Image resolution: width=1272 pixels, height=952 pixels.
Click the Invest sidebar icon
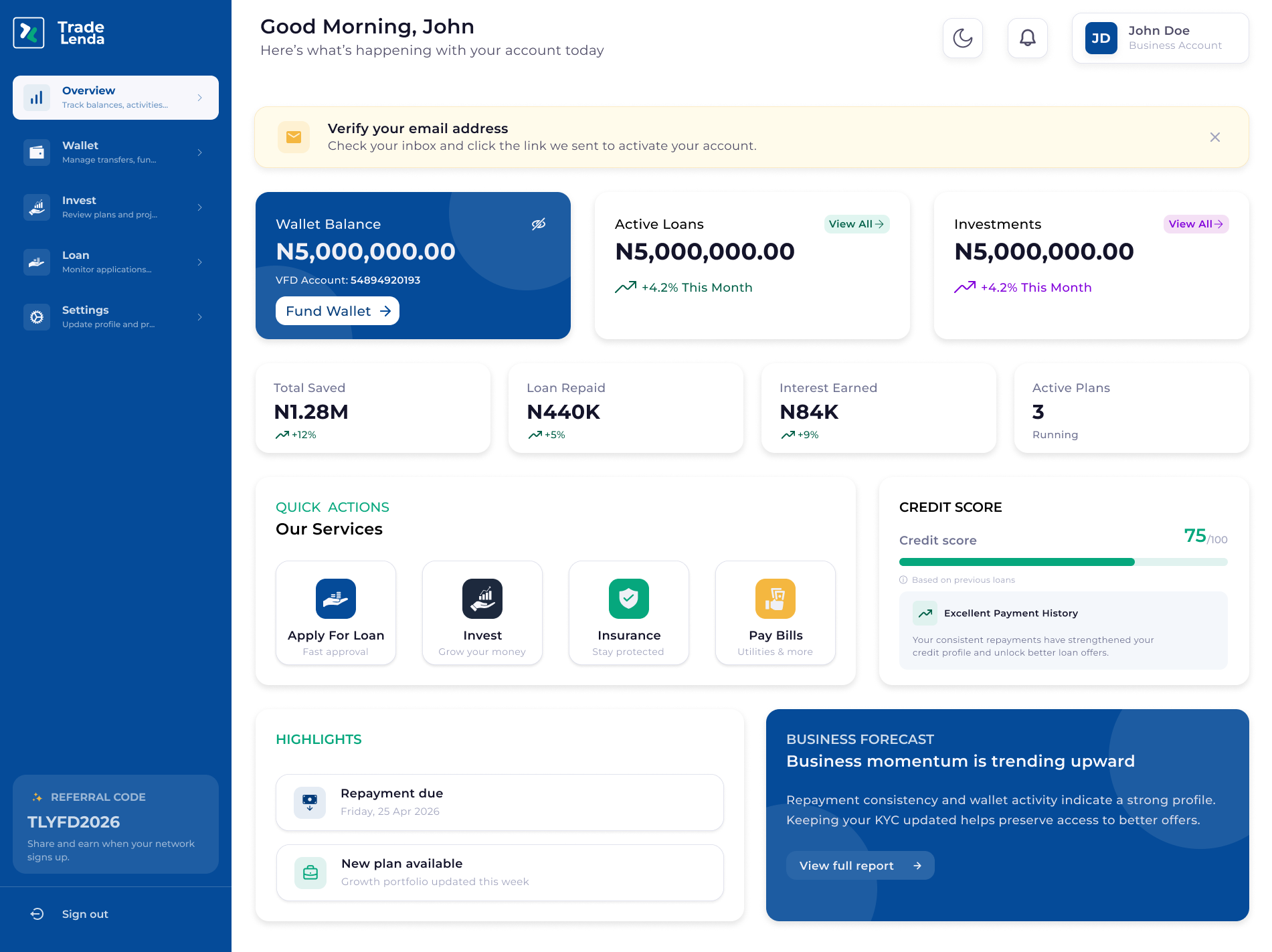[x=37, y=207]
